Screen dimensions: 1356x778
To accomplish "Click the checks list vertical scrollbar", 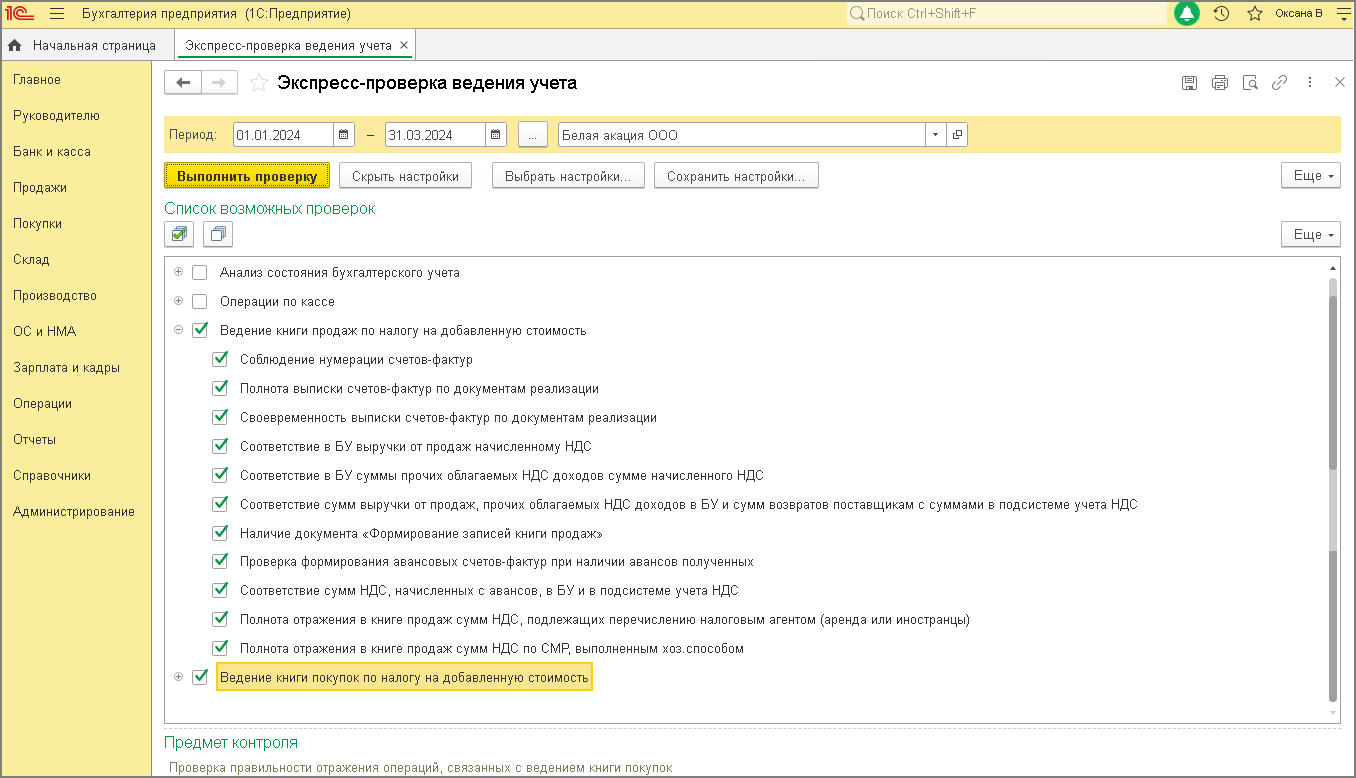I will [x=1332, y=490].
